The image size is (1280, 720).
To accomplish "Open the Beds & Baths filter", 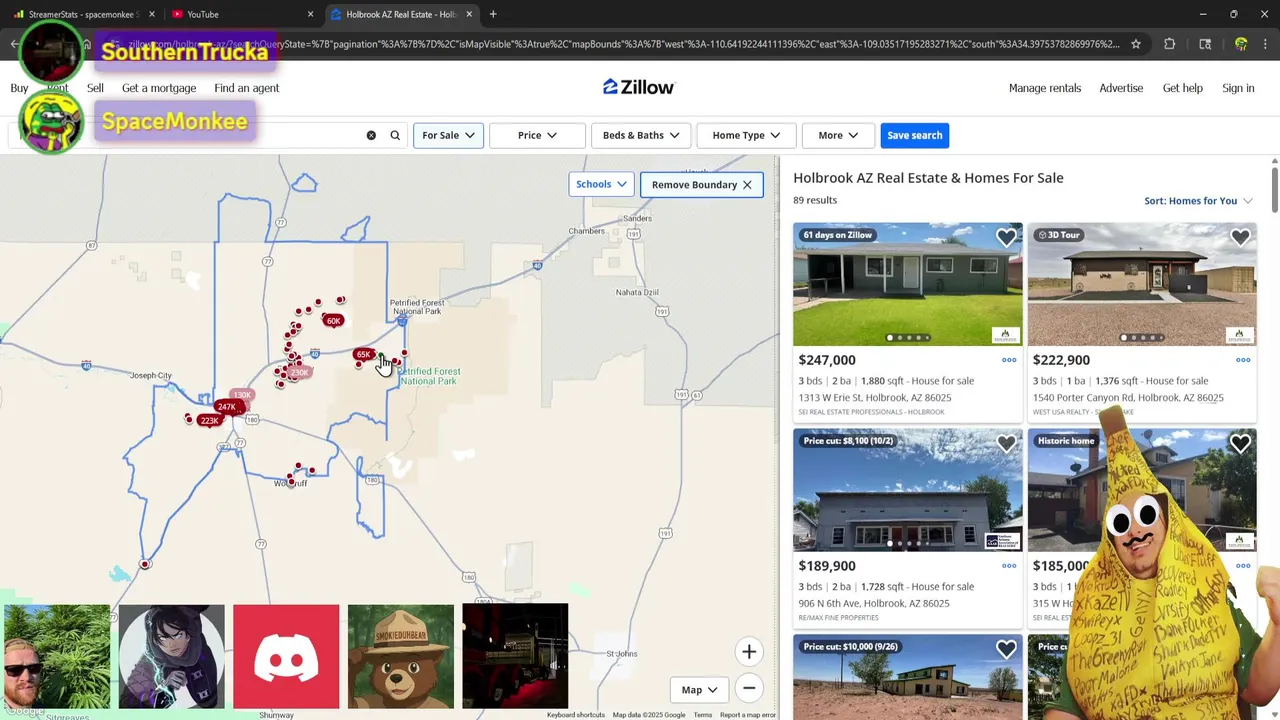I will [x=641, y=135].
